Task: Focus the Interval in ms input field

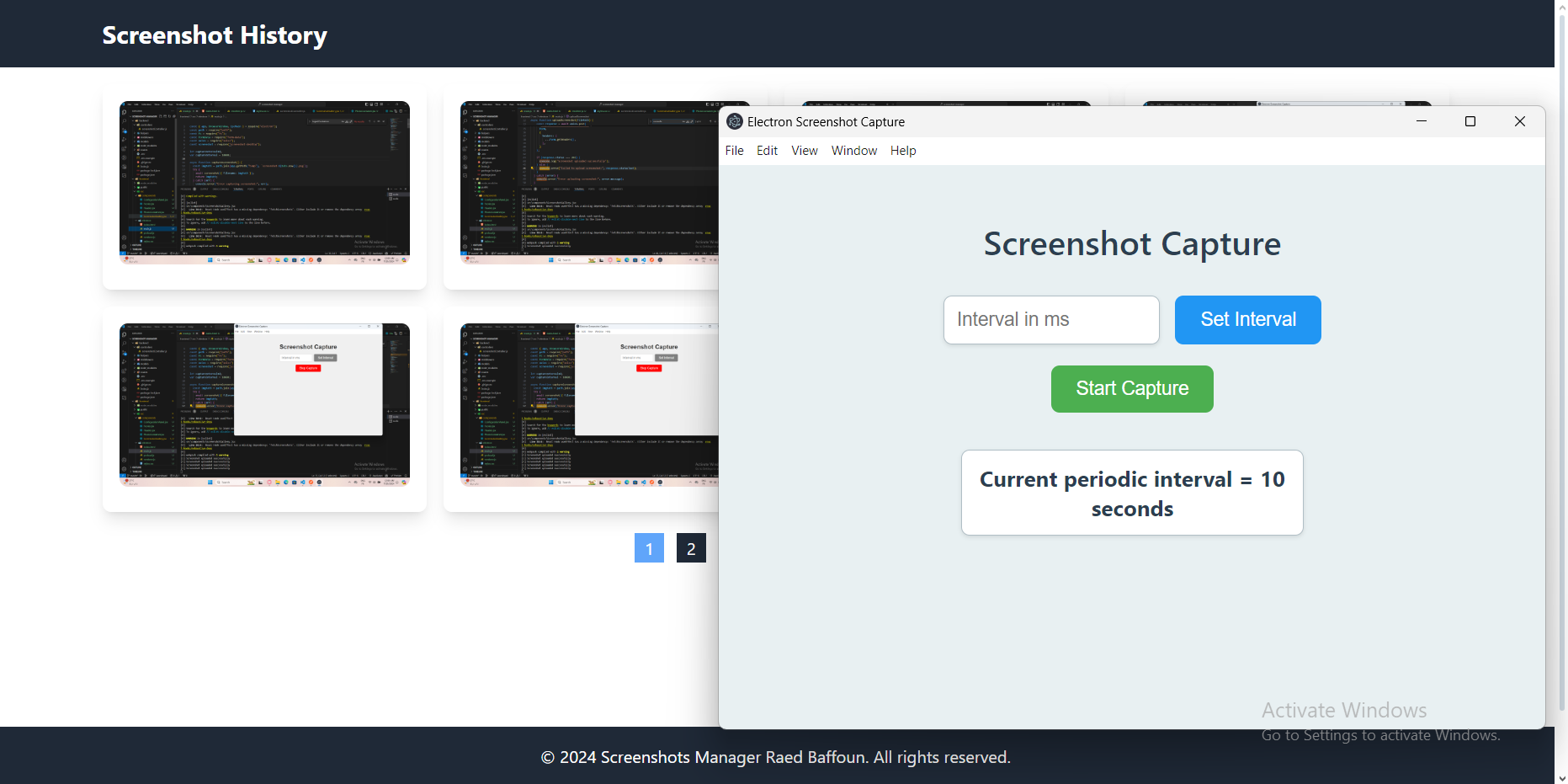Action: (x=1051, y=320)
